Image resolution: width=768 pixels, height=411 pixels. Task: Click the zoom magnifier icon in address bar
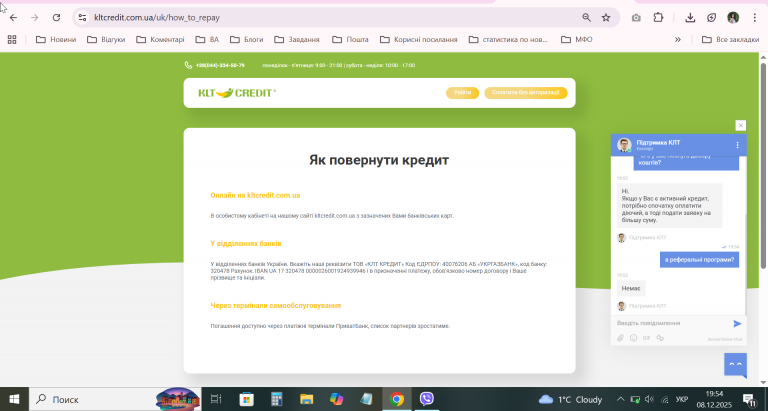click(586, 18)
